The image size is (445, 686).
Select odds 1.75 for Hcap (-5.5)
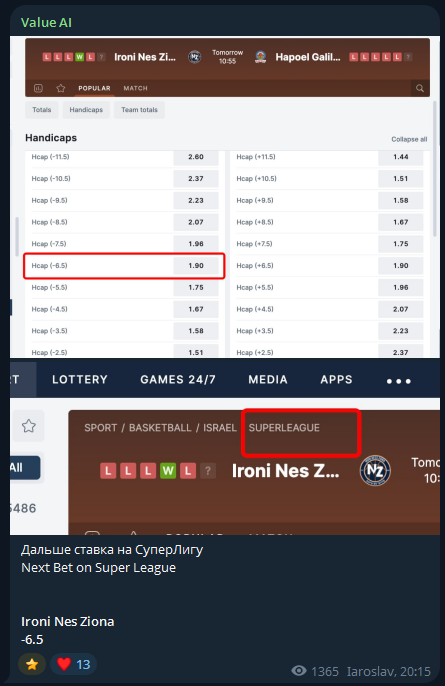click(x=196, y=287)
